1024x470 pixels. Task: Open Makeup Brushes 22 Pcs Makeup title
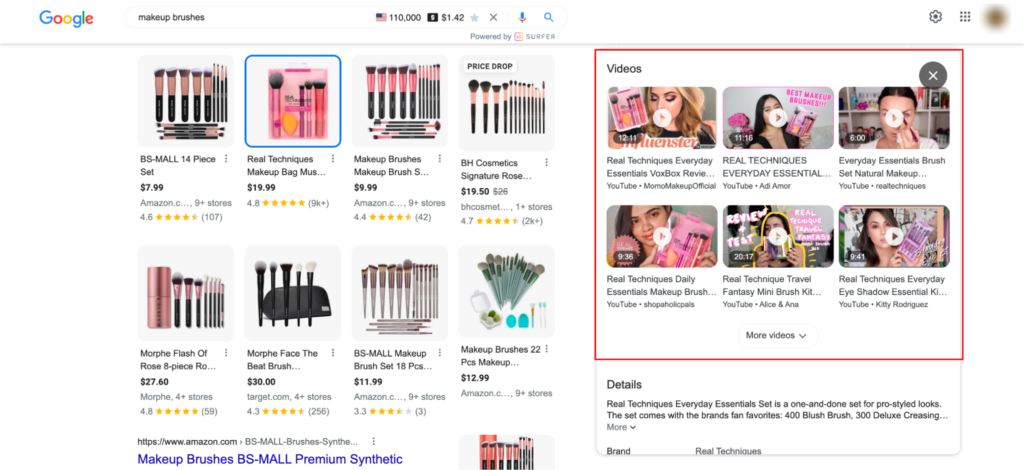coord(501,356)
